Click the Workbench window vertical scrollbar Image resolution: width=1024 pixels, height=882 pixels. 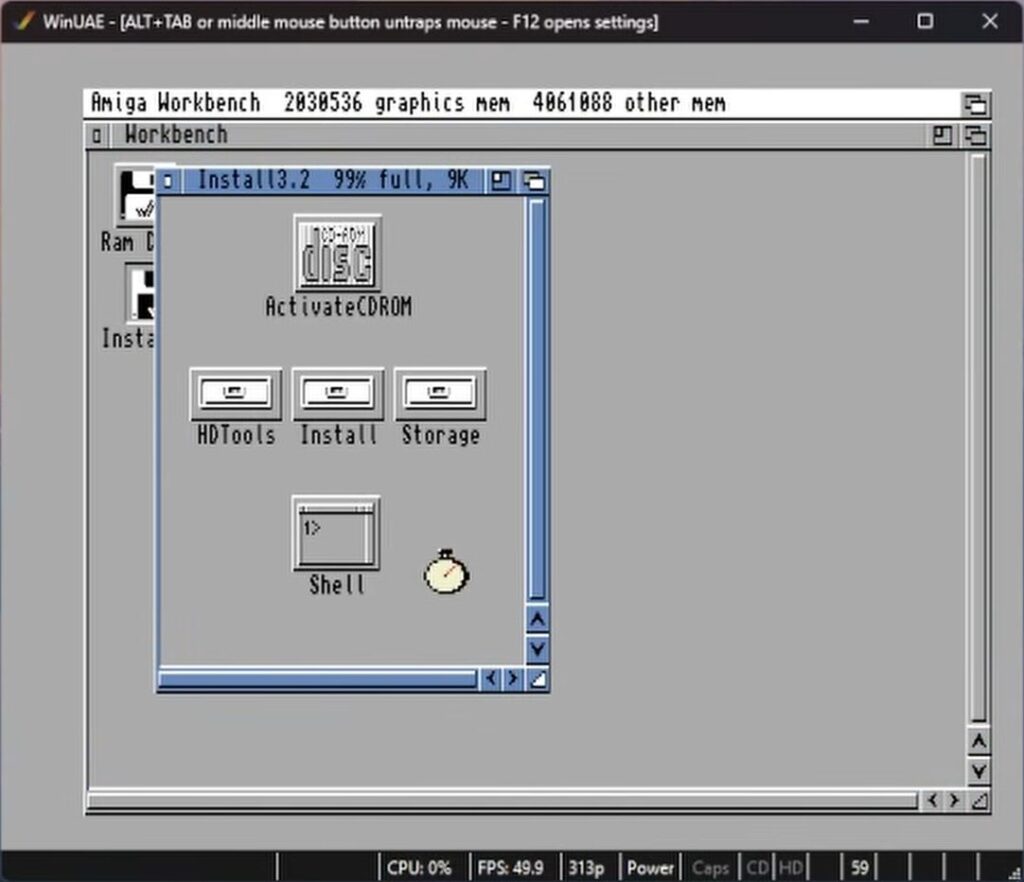978,438
